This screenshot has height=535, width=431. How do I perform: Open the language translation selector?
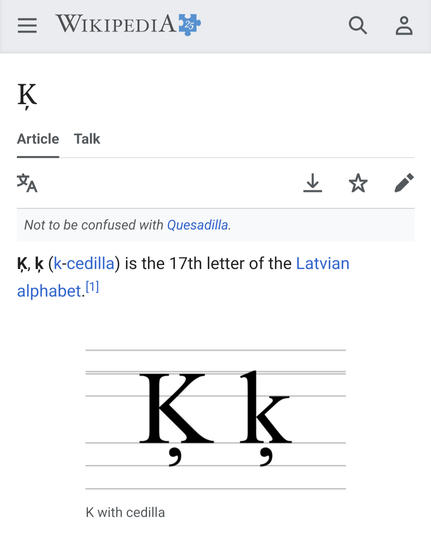click(x=27, y=183)
